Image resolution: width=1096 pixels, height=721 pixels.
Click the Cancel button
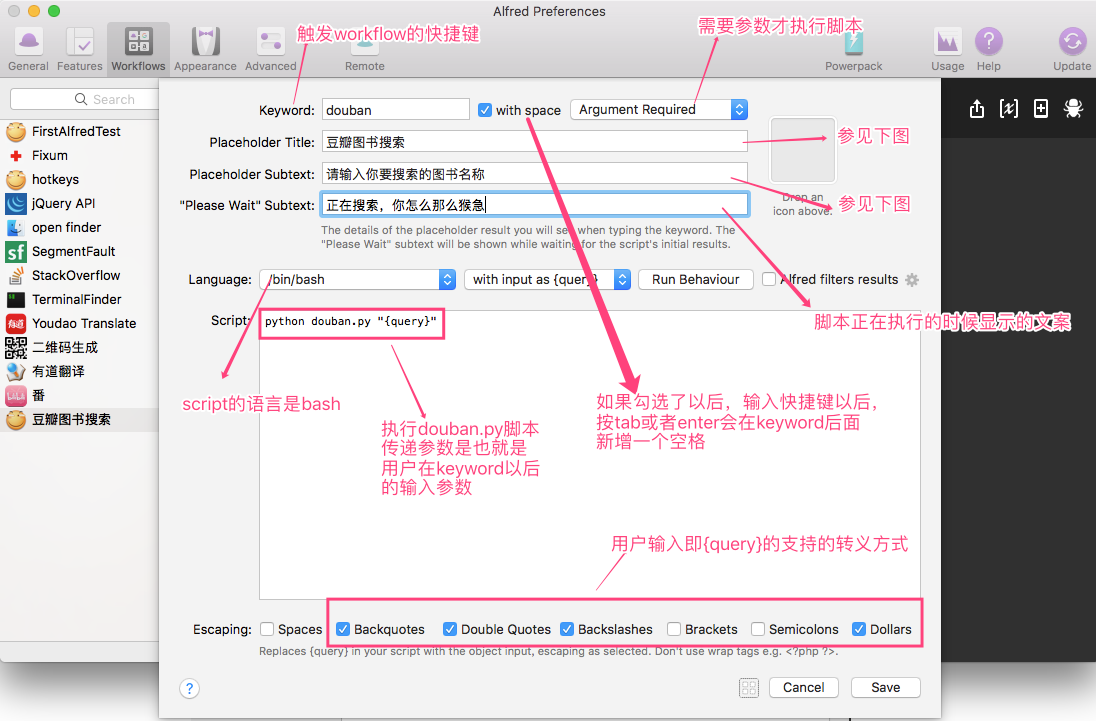coord(804,687)
